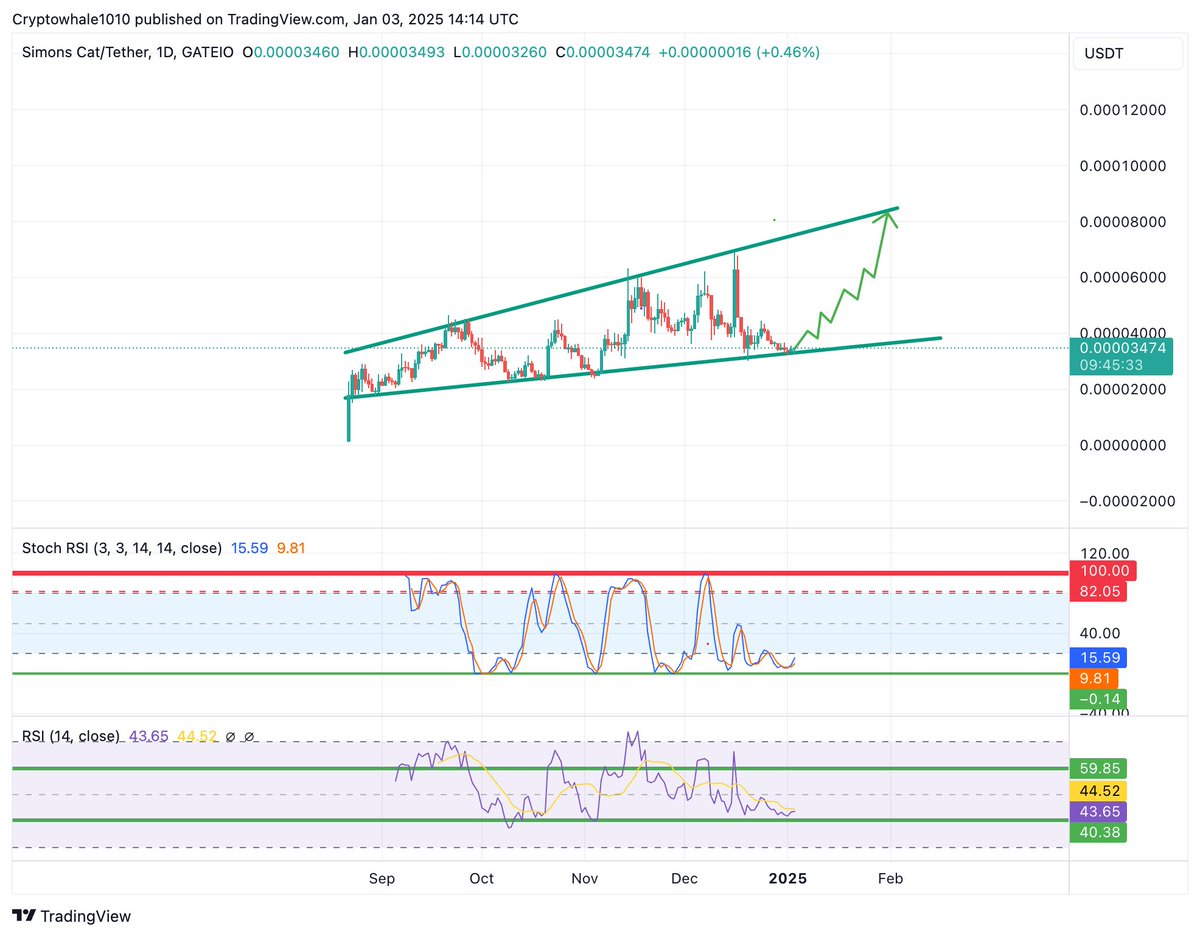Click the current price tag 0.00003474

1120,348
